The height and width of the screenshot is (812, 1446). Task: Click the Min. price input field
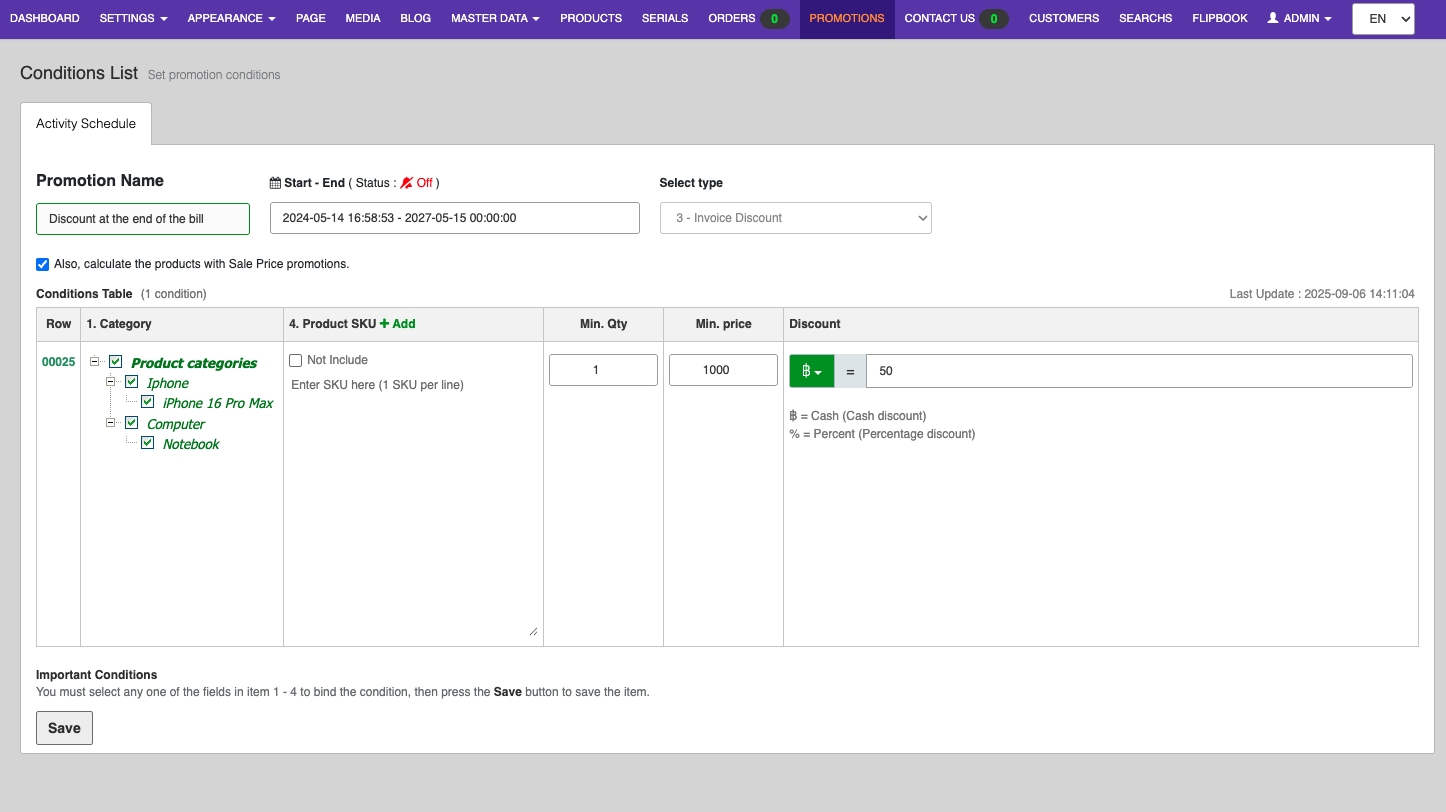[722, 370]
